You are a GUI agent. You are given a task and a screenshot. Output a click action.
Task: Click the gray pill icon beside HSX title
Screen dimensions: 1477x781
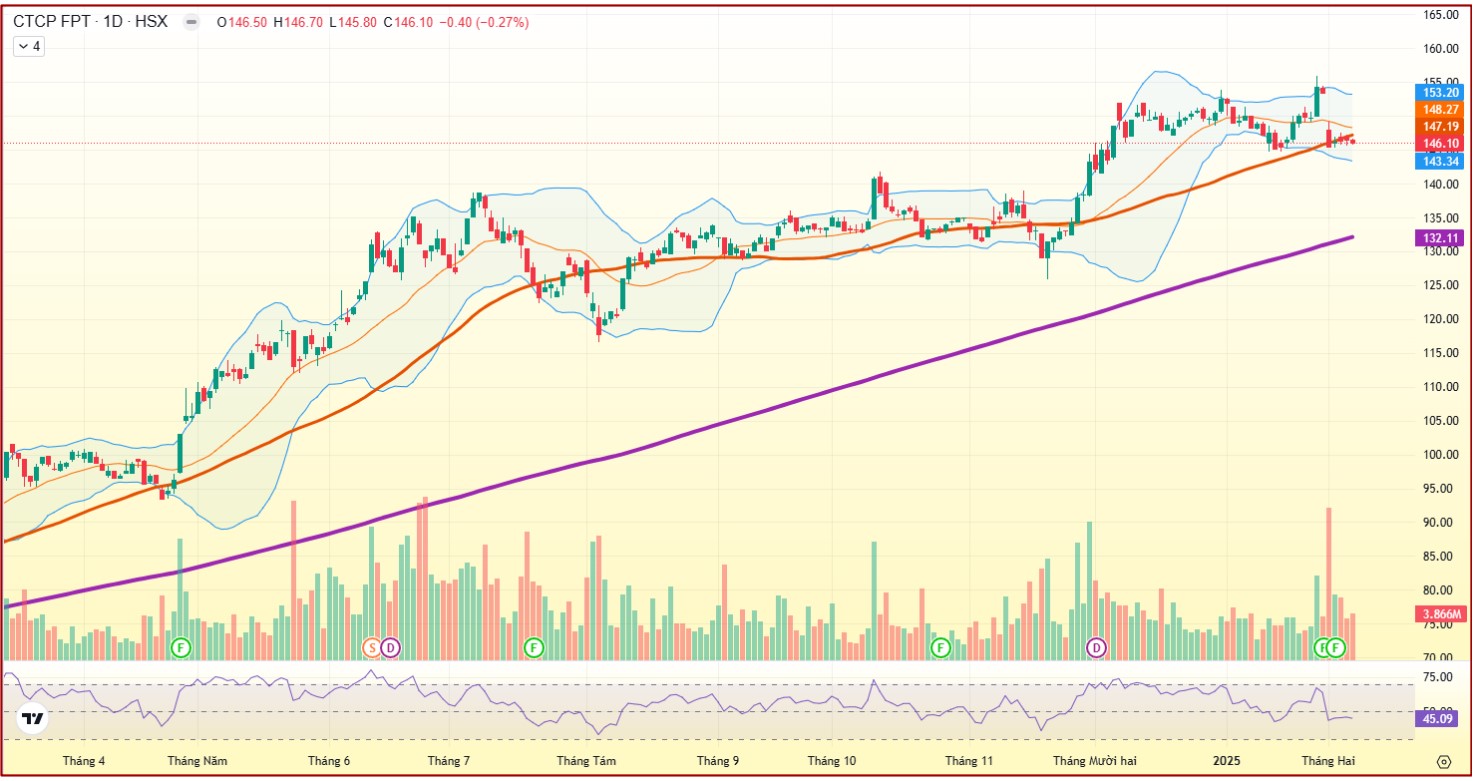pyautogui.click(x=192, y=21)
